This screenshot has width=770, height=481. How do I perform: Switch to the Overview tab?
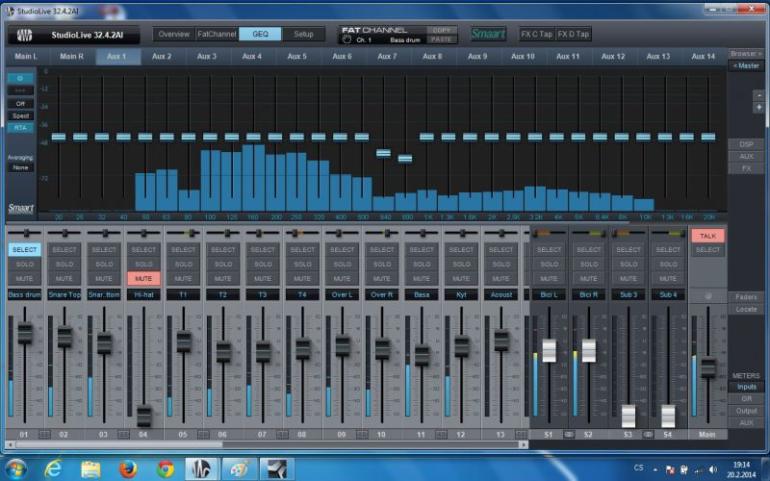coord(174,34)
